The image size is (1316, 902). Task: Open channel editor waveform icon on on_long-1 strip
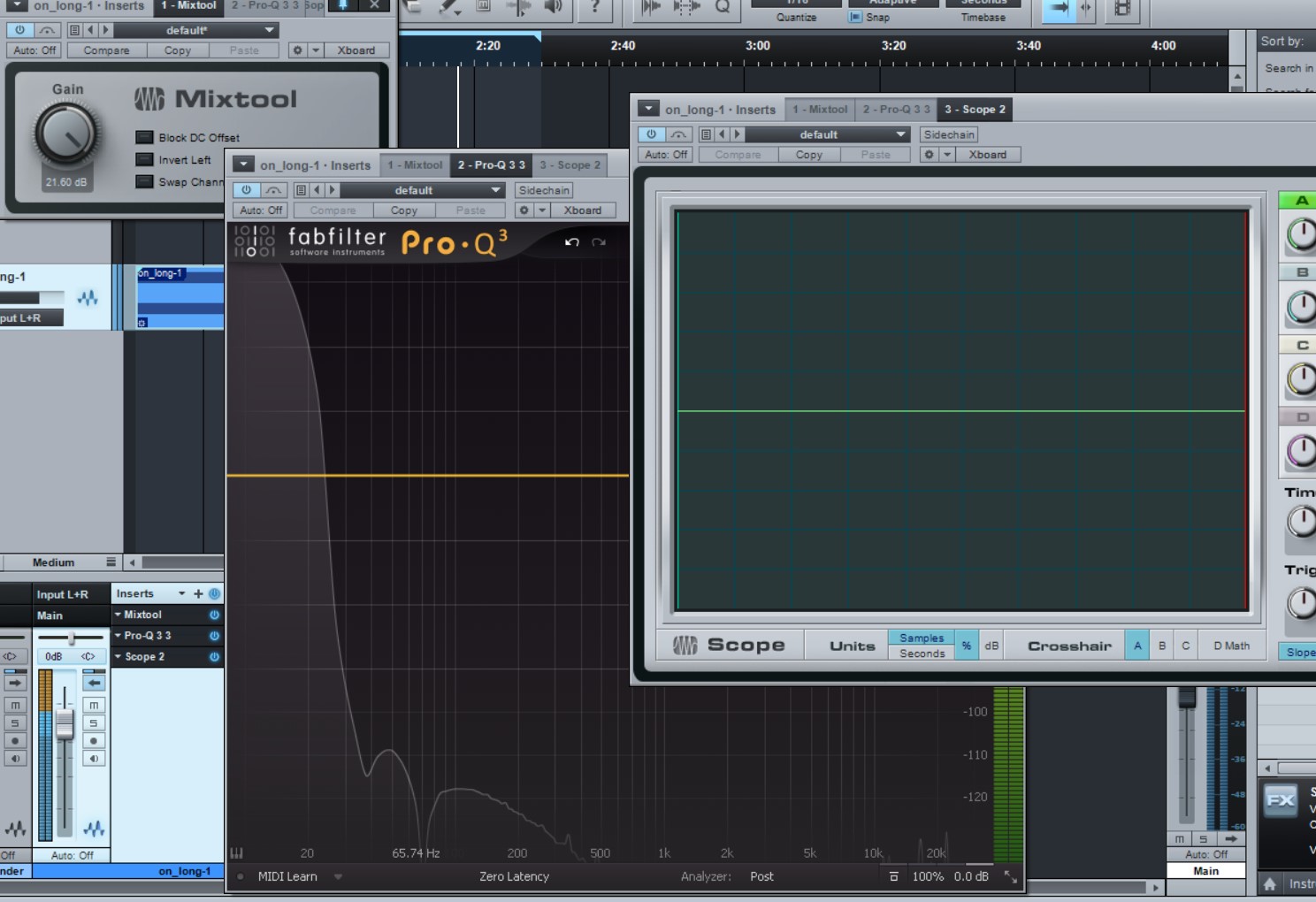94,829
